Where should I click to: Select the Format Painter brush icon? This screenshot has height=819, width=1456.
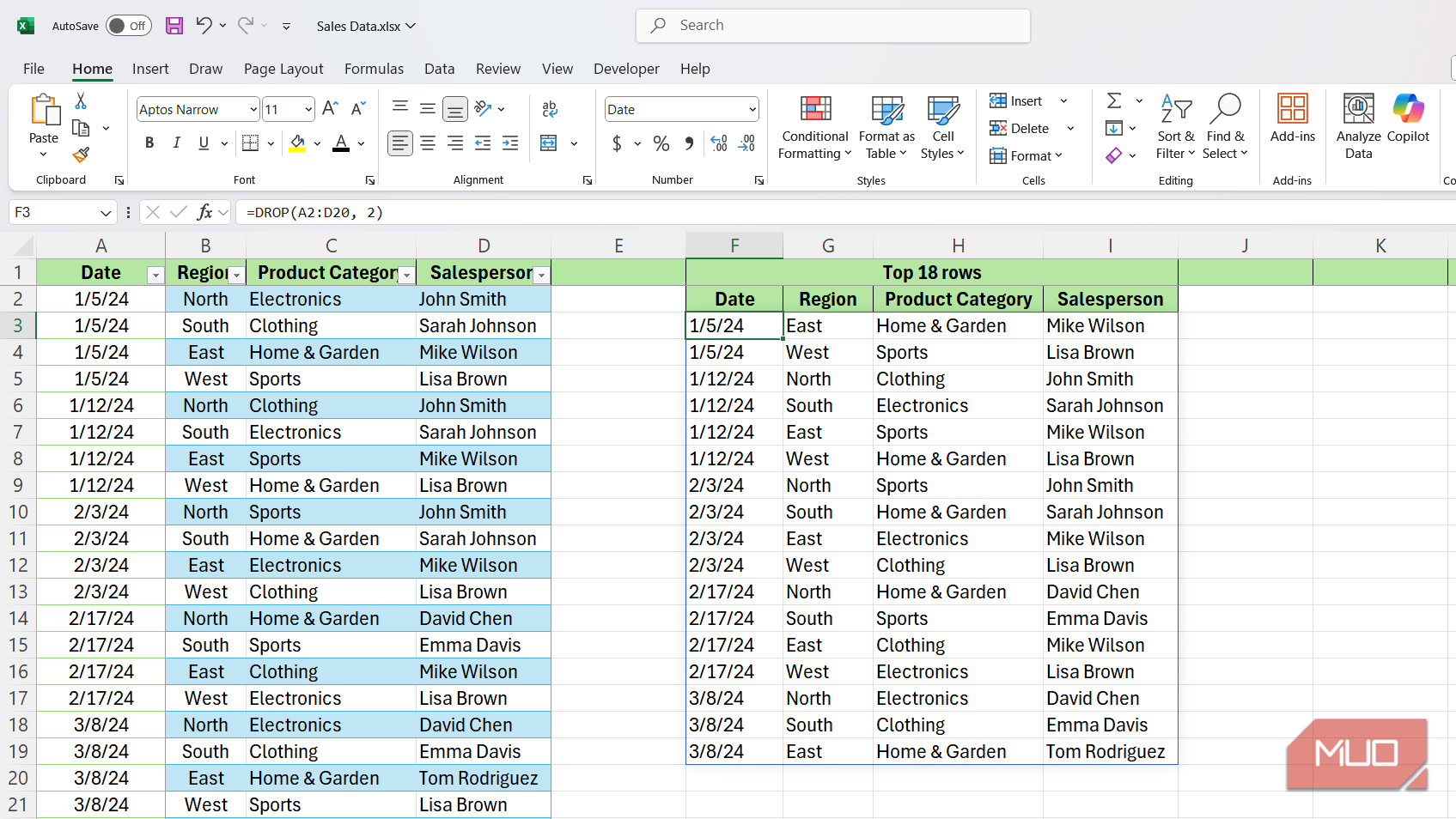coord(81,155)
